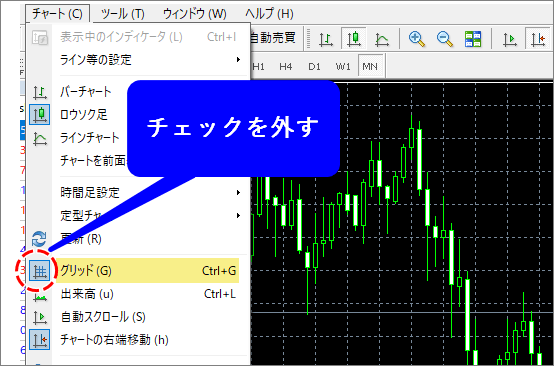Image resolution: width=554 pixels, height=366 pixels.
Task: Toggle auto scroll in the toolbar
Action: point(510,39)
